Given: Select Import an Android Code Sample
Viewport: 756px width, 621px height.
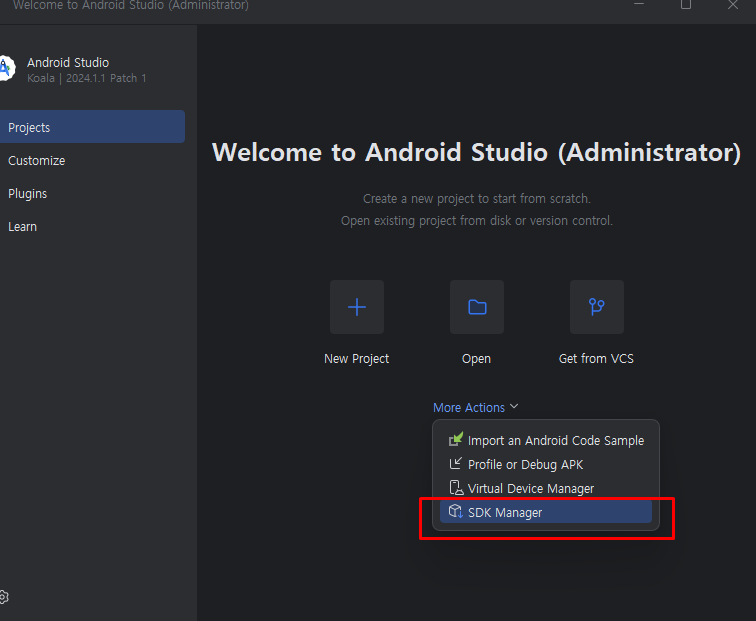Looking at the screenshot, I should 546,440.
